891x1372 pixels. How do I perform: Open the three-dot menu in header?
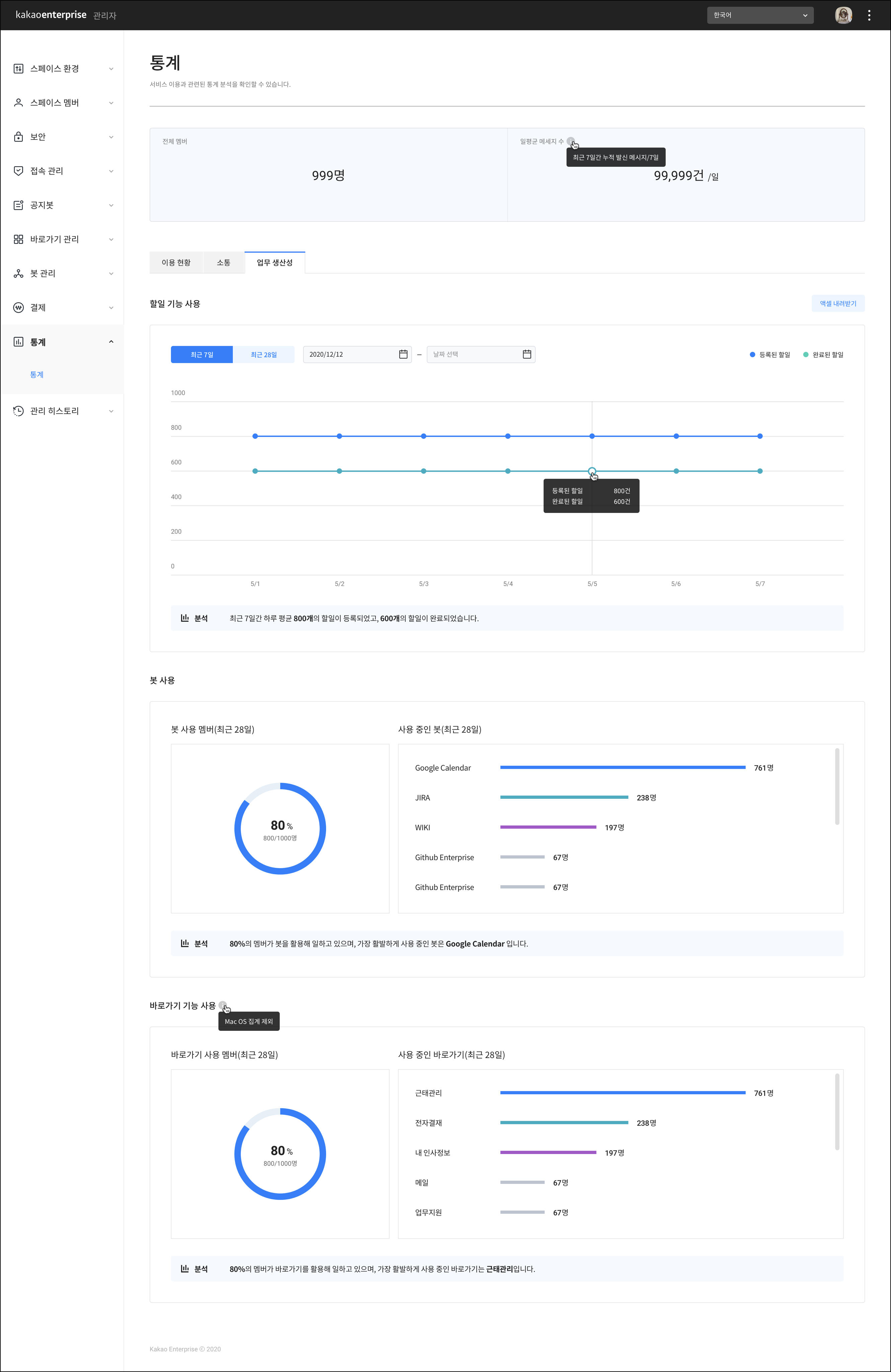click(x=869, y=15)
